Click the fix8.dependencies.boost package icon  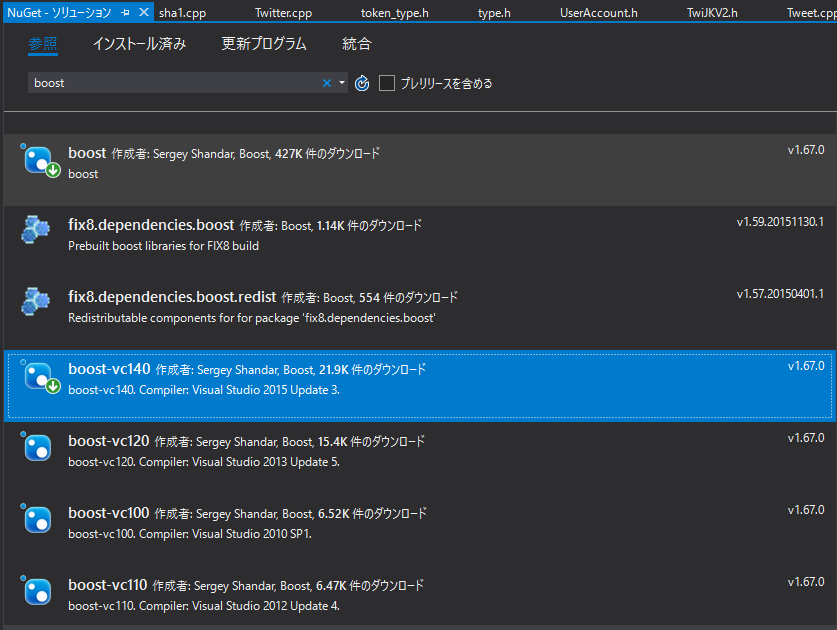[x=36, y=228]
